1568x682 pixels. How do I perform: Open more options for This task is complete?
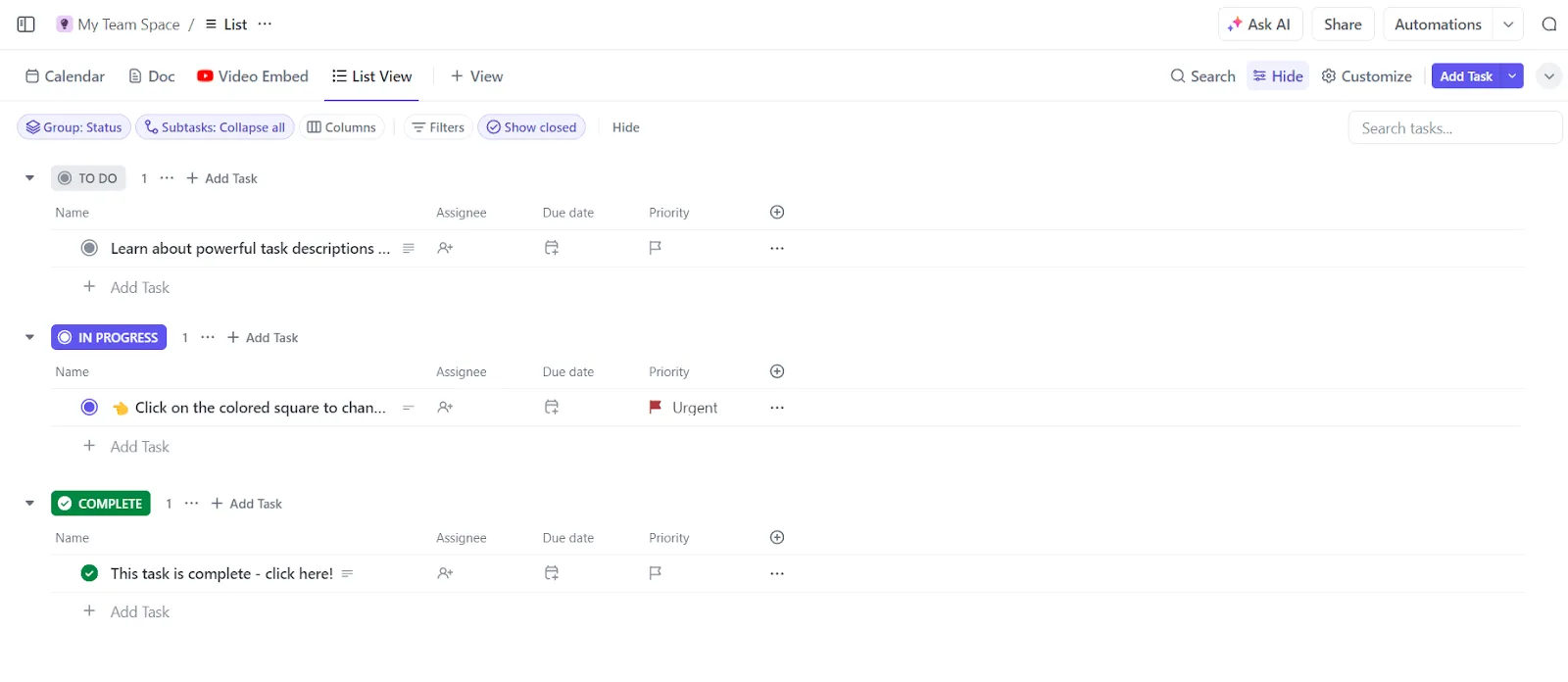(777, 573)
